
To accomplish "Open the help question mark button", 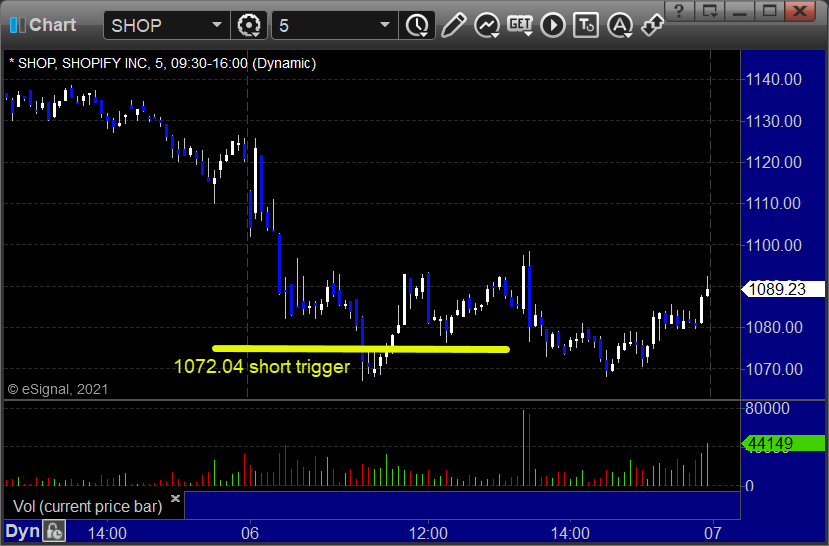I will 679,11.
